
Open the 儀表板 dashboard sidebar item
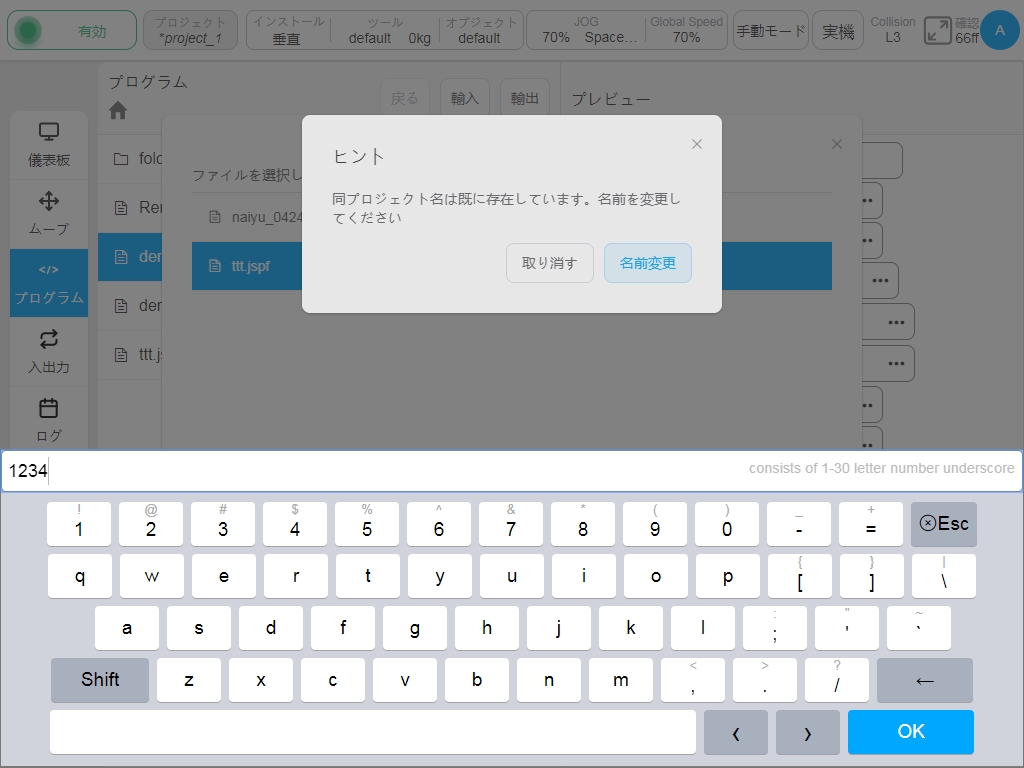point(49,145)
